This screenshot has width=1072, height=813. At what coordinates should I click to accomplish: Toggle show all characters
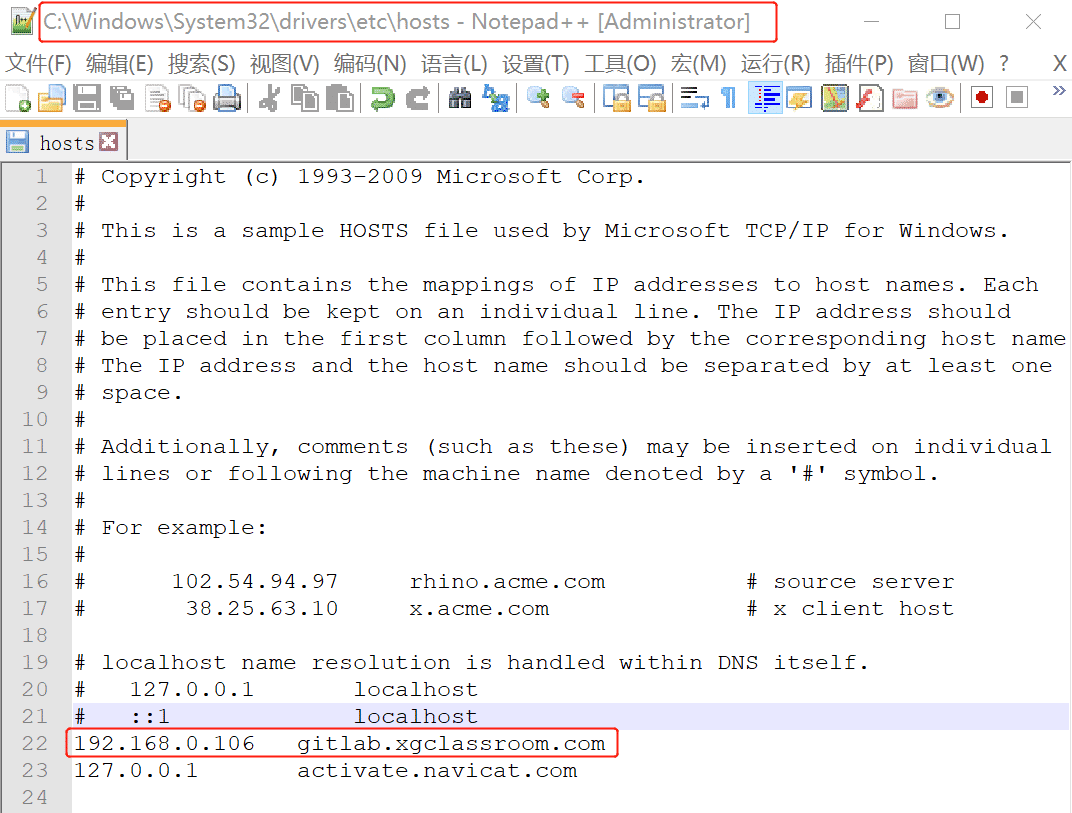point(726,98)
